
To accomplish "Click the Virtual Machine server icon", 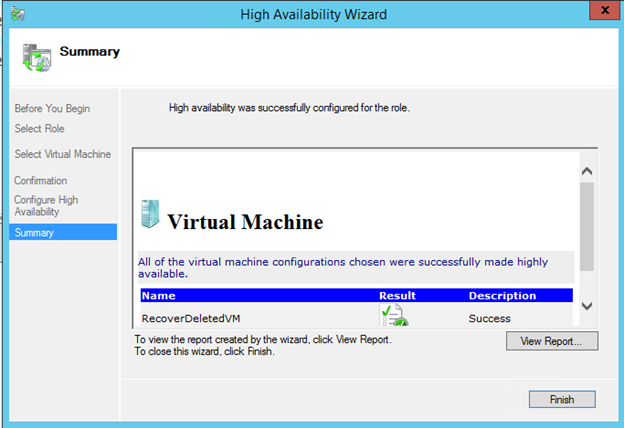I will pos(149,215).
